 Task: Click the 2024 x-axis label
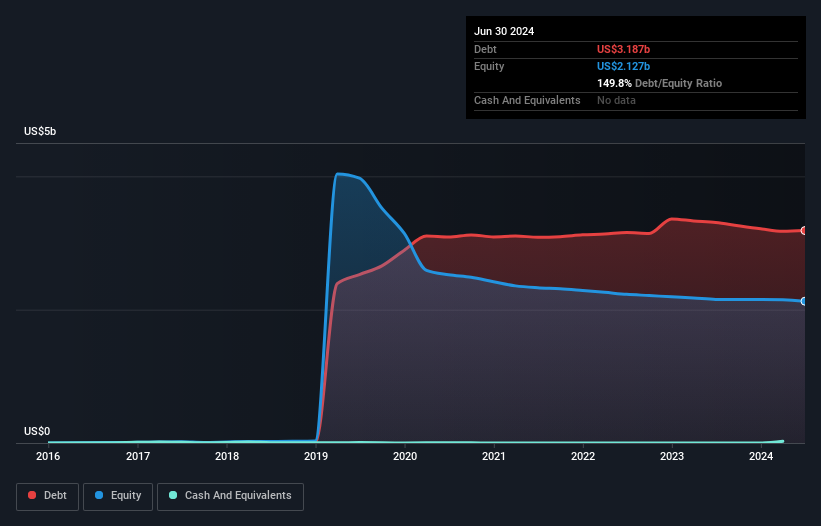[x=761, y=456]
